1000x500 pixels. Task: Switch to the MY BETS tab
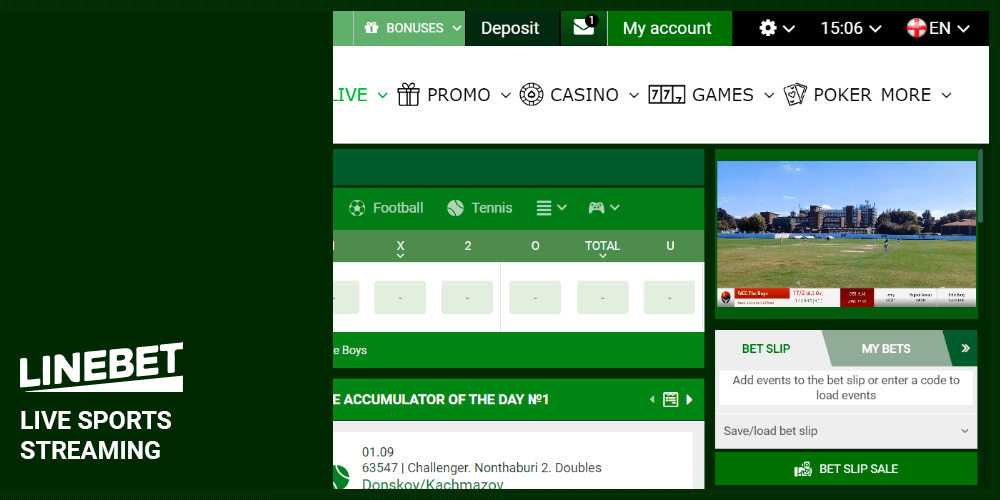click(x=886, y=349)
